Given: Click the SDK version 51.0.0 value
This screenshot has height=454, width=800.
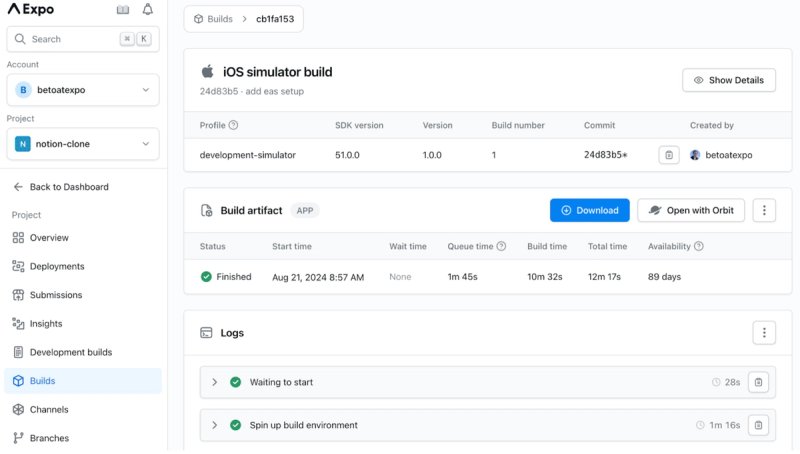Looking at the screenshot, I should pyautogui.click(x=347, y=155).
